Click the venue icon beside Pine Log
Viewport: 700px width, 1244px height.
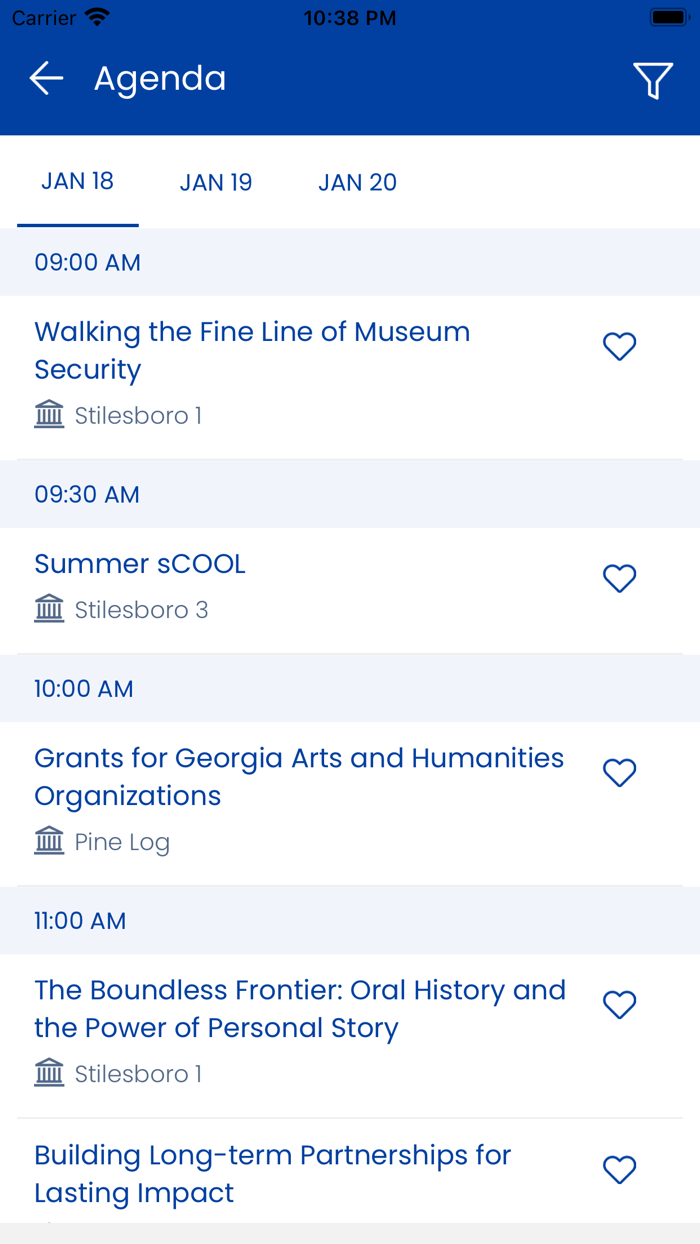pyautogui.click(x=49, y=841)
